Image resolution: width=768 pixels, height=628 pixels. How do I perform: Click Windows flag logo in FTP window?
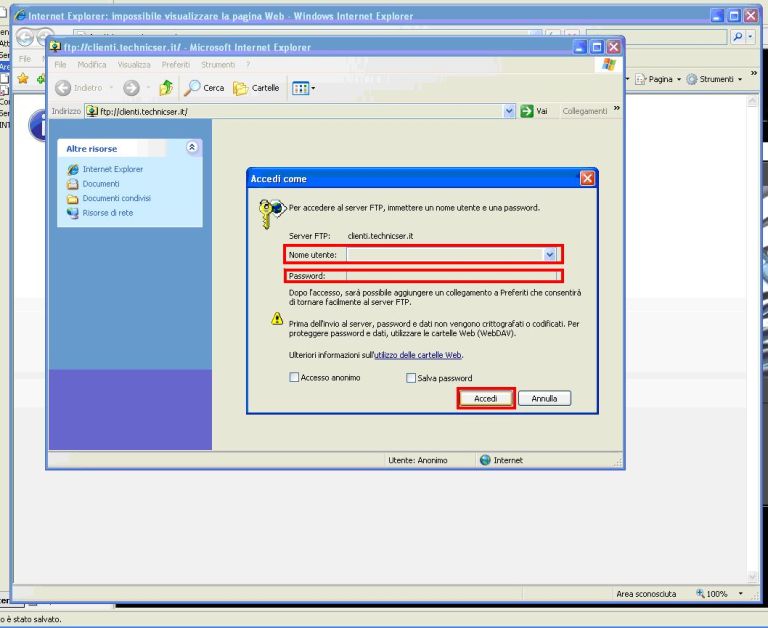609,65
